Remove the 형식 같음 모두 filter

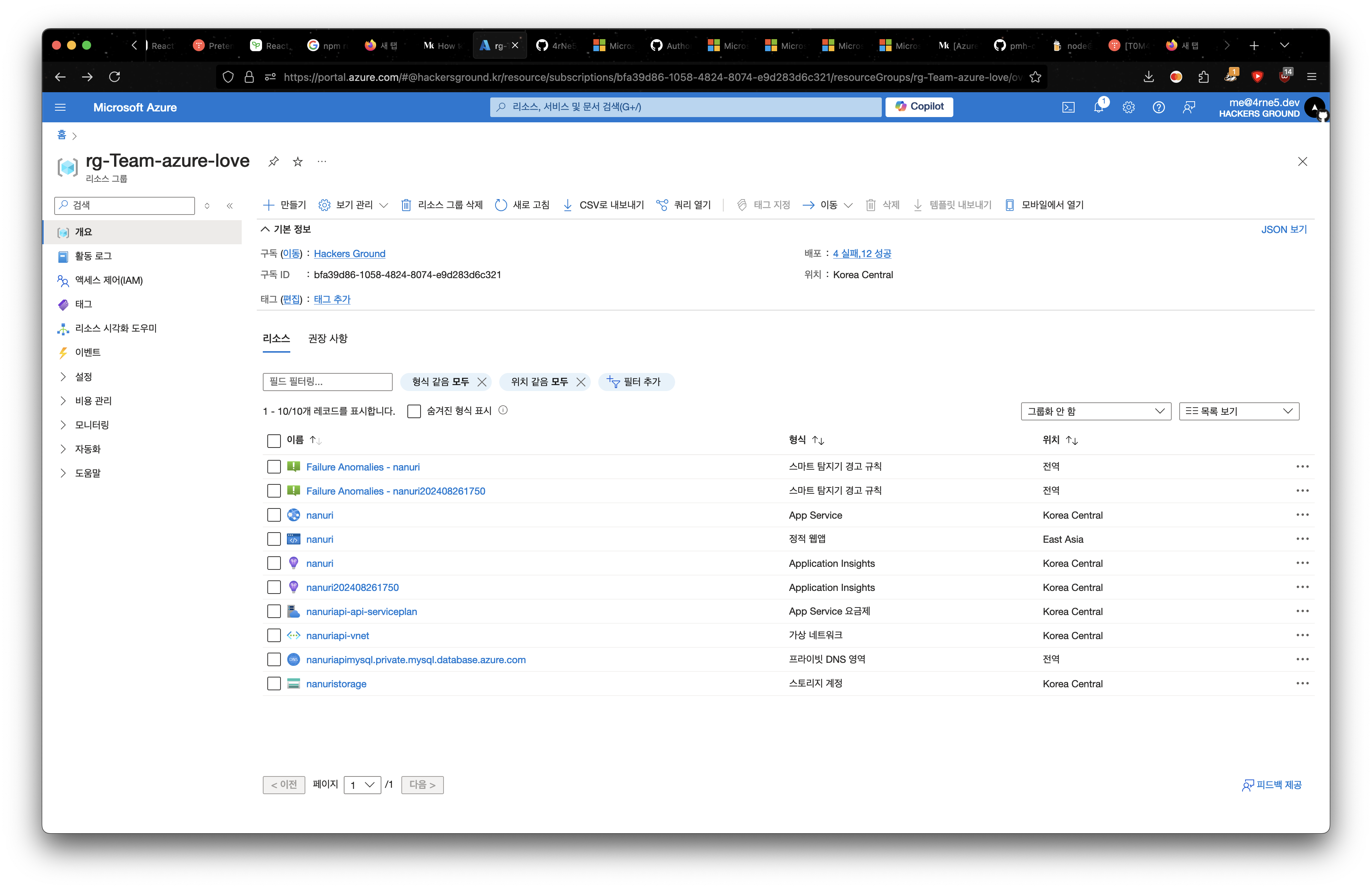482,382
